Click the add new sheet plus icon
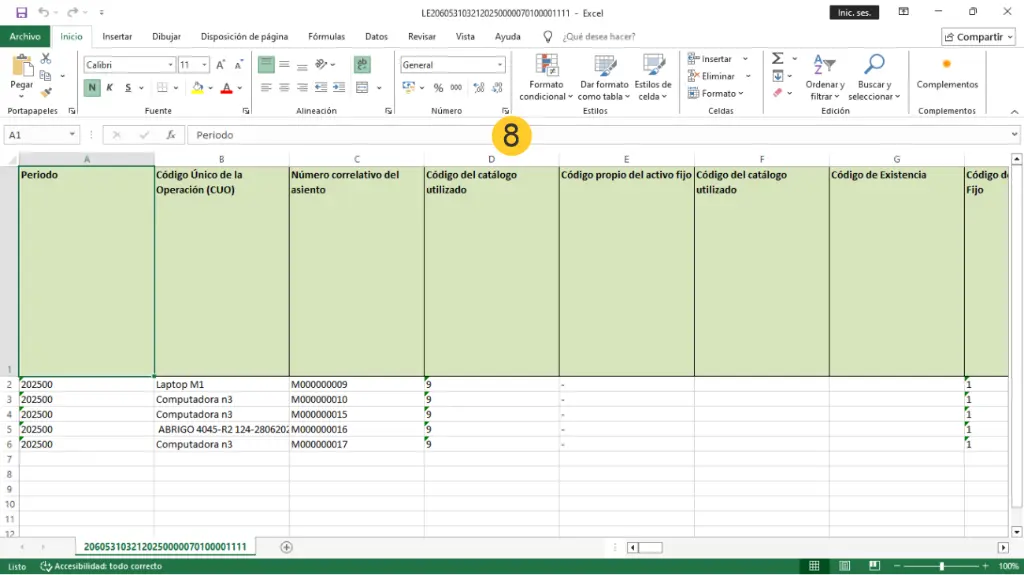1024x575 pixels. [287, 547]
